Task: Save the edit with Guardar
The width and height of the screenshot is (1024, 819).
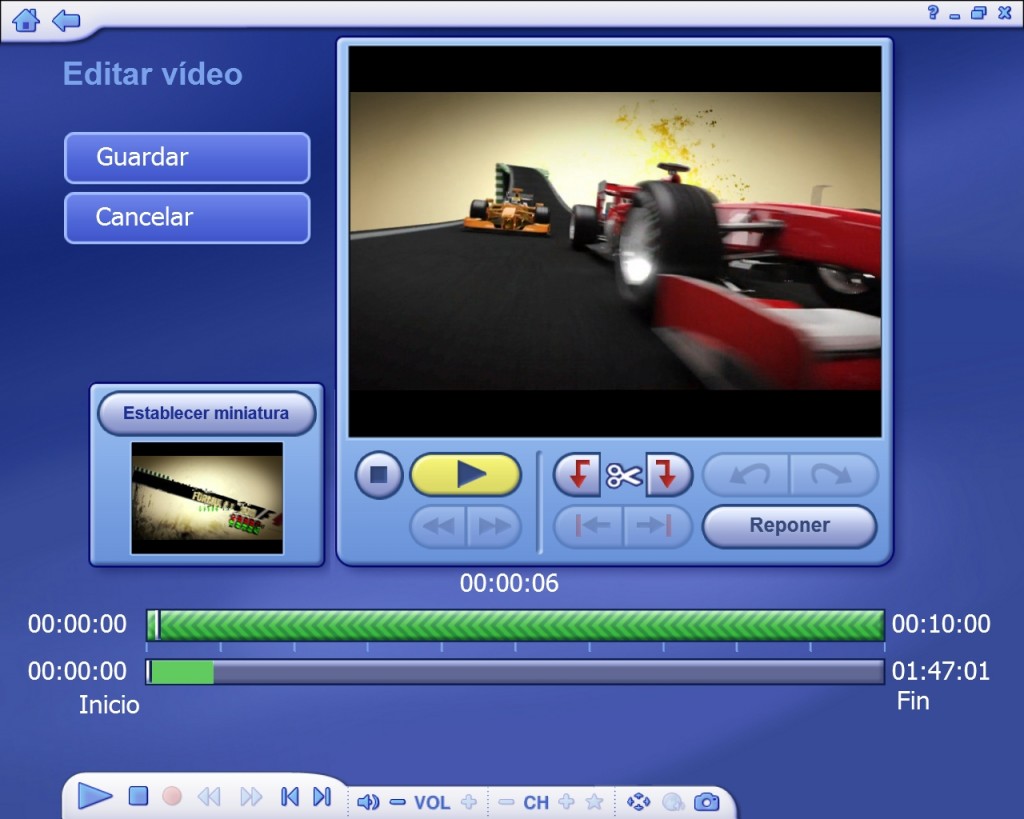Action: click(187, 158)
